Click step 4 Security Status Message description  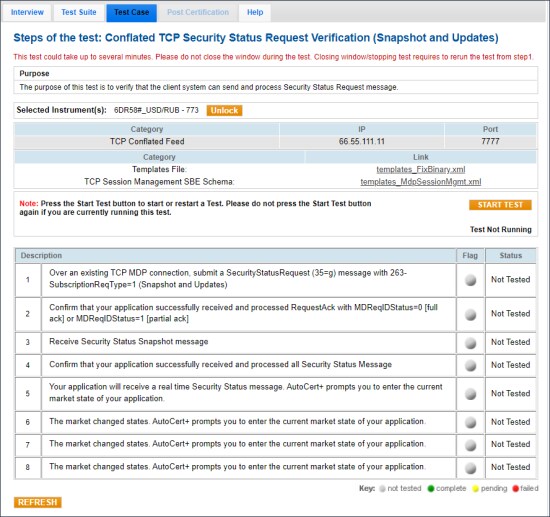pyautogui.click(x=220, y=364)
